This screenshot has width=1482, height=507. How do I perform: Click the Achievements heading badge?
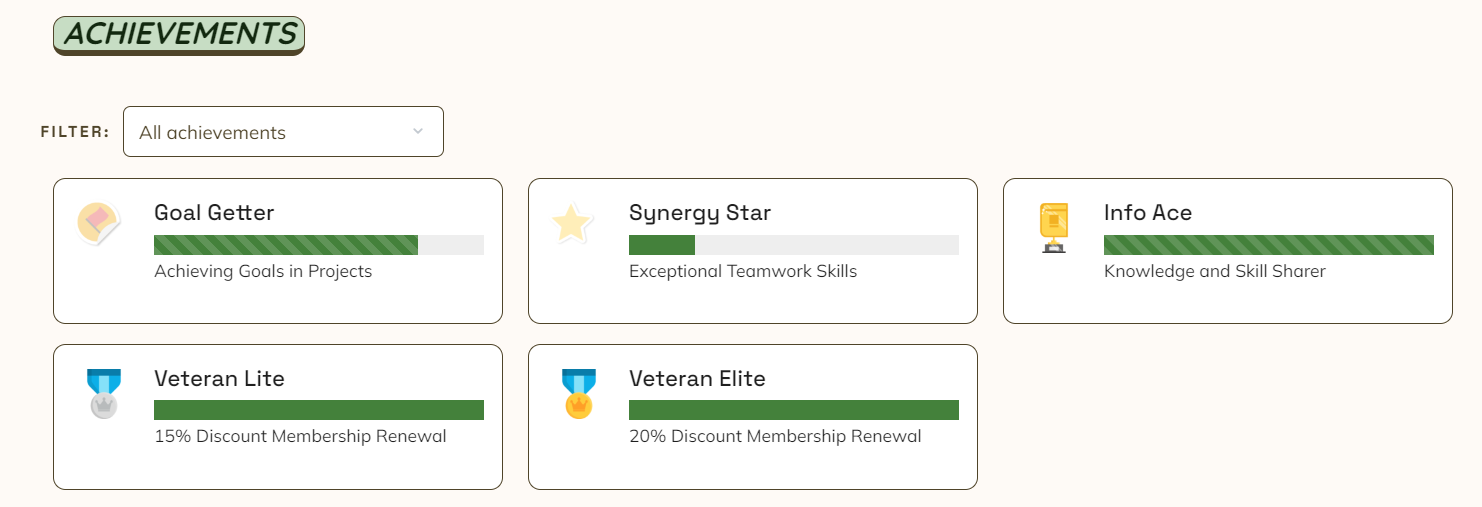click(x=179, y=35)
